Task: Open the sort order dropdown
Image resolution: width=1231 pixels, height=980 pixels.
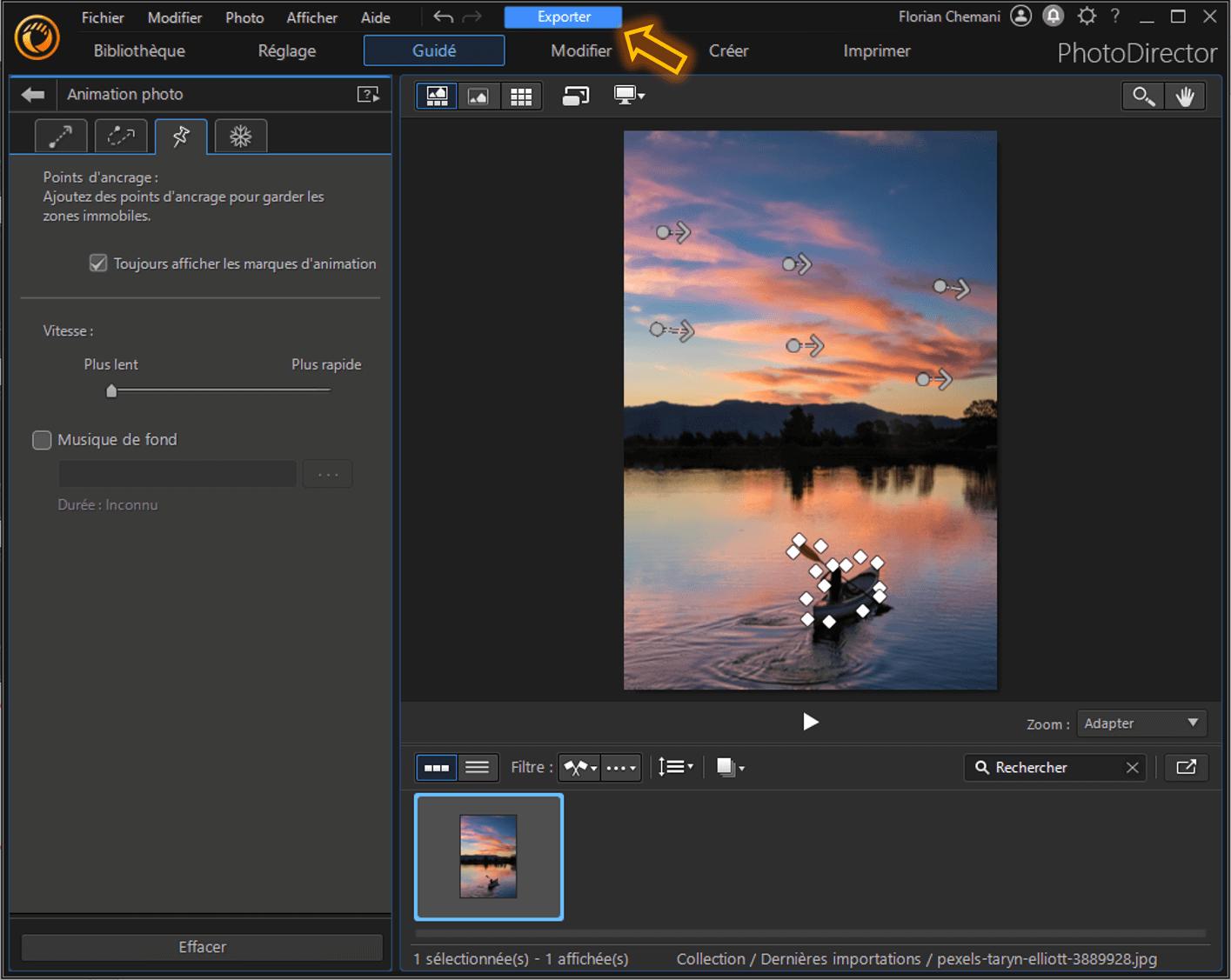Action: tap(676, 767)
